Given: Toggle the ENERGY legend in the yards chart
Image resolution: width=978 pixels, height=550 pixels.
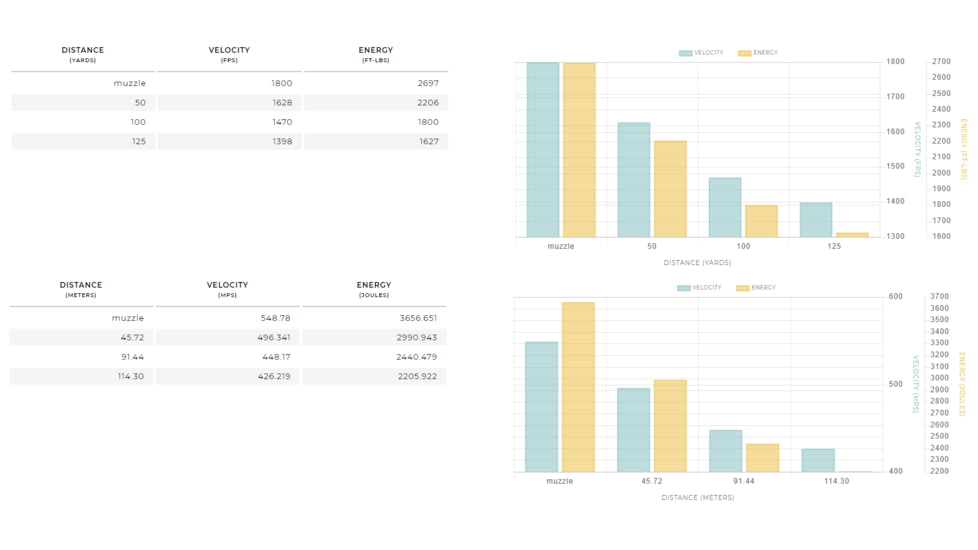Looking at the screenshot, I should coord(758,53).
